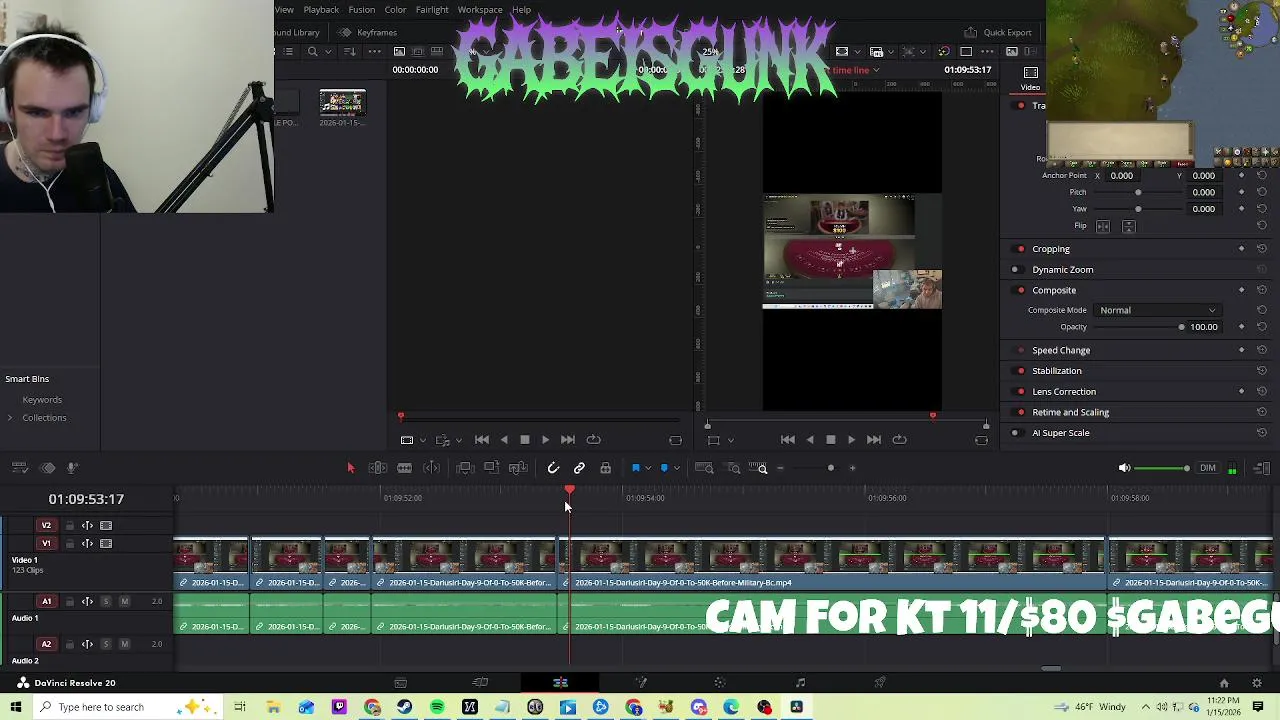Screen dimensions: 1280x720
Task: Expand the Speed Change section
Action: pyautogui.click(x=1061, y=351)
